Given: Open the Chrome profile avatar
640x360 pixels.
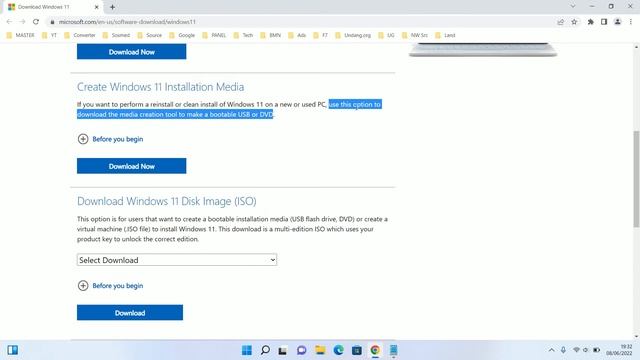Looking at the screenshot, I should pos(618,22).
